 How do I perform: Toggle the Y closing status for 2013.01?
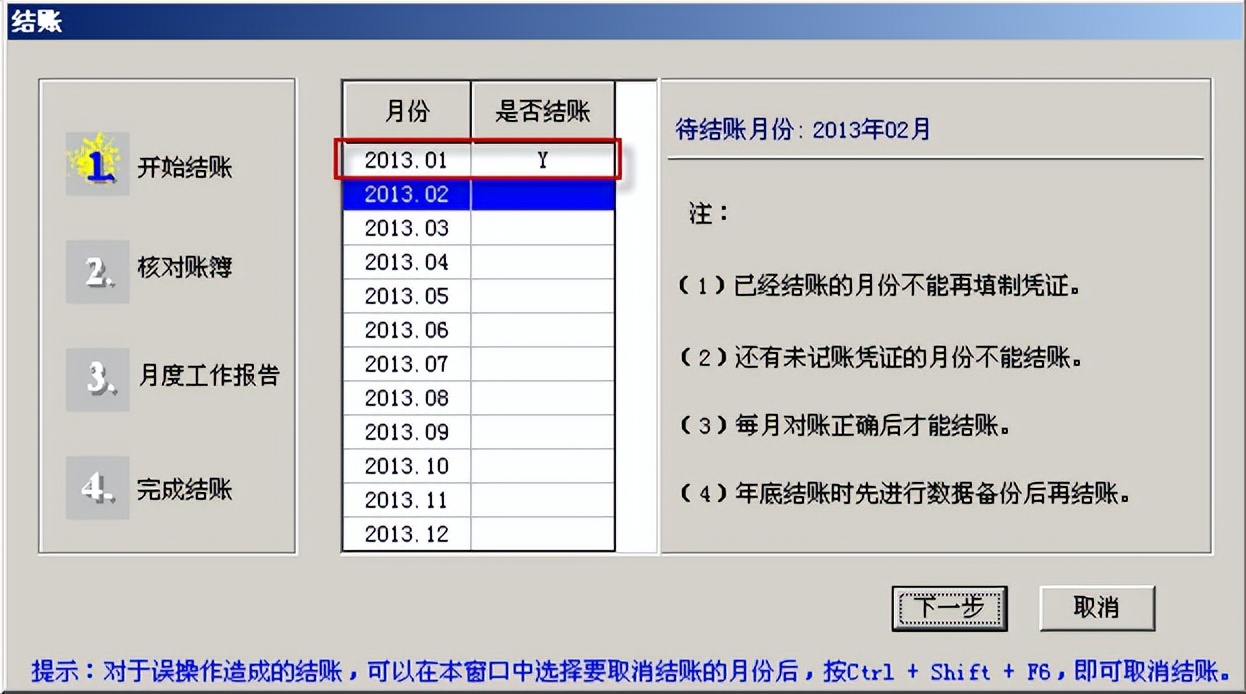click(542, 160)
